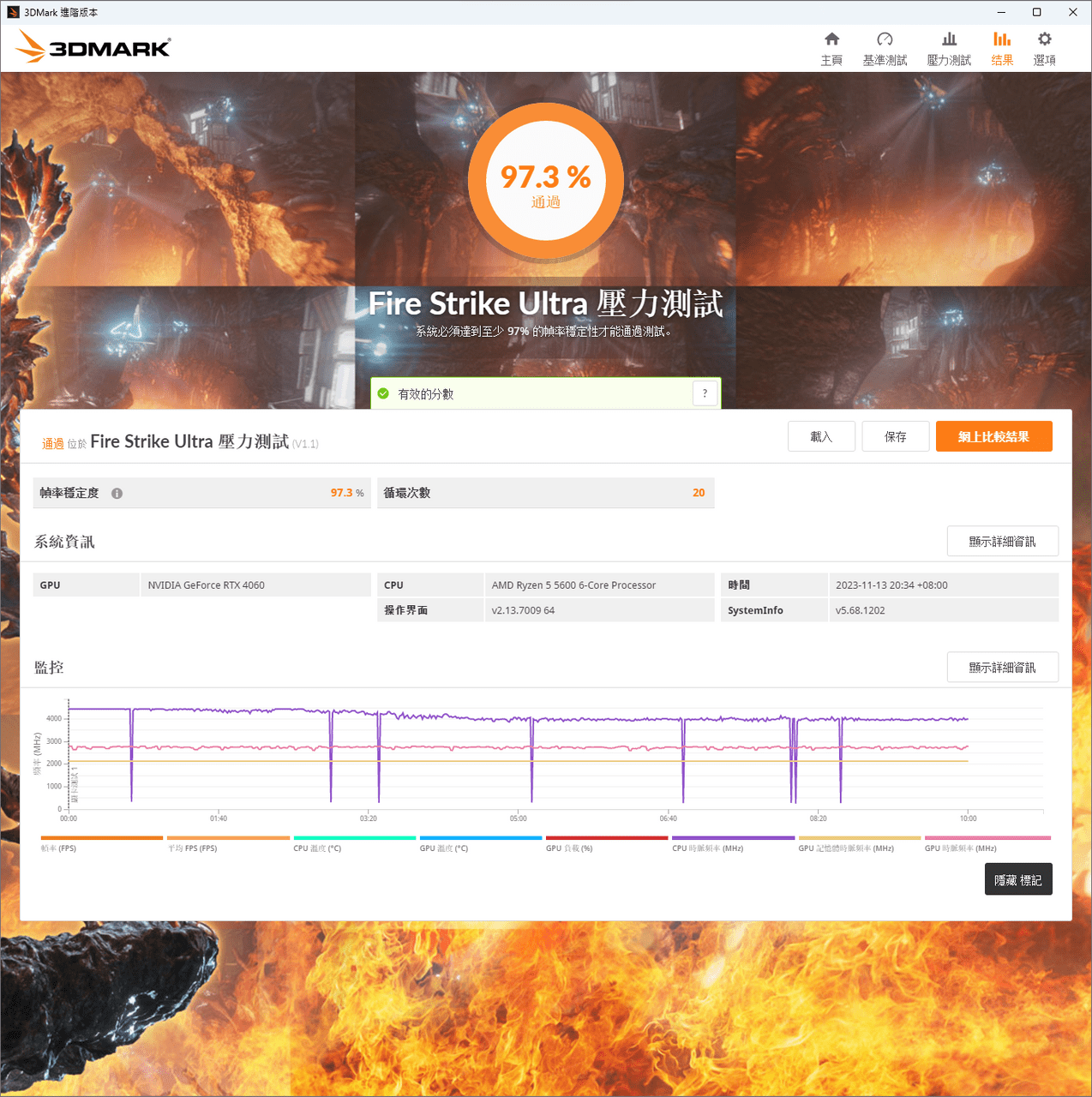1092x1097 pixels.
Task: Open the 選項 settings gear icon
Action: pyautogui.click(x=1044, y=47)
